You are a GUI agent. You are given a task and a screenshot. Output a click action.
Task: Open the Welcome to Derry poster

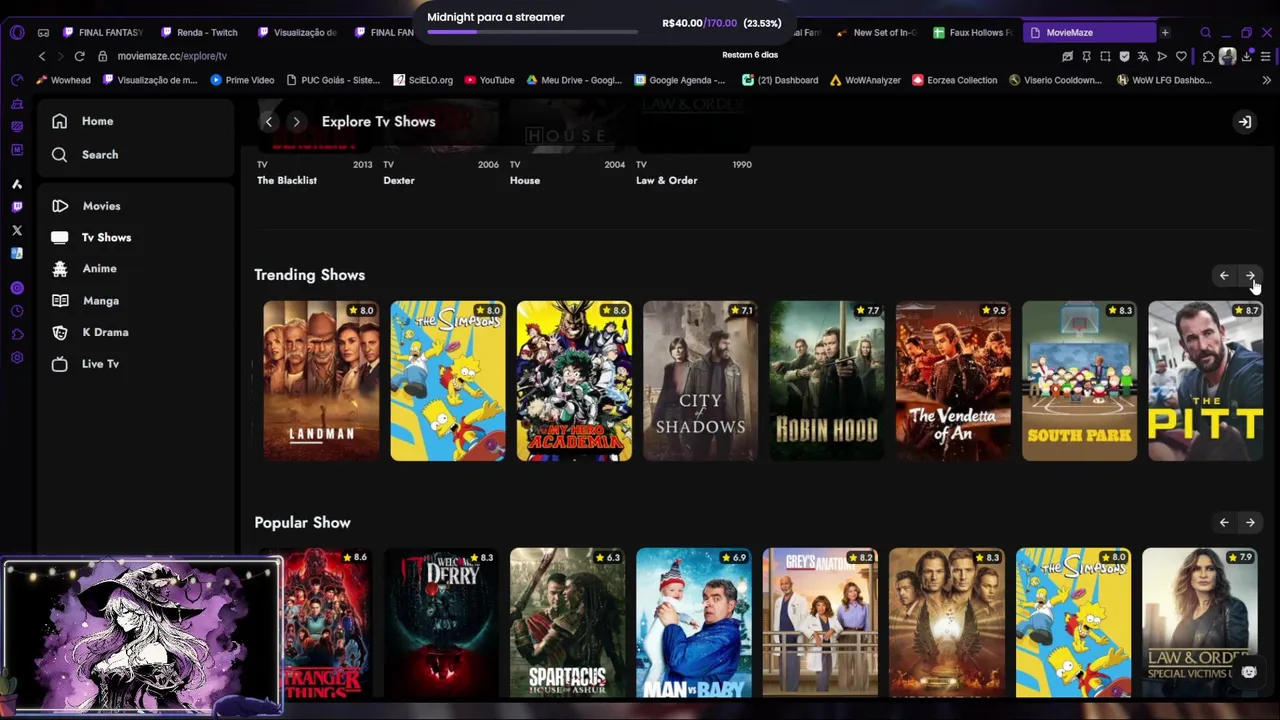tap(441, 622)
